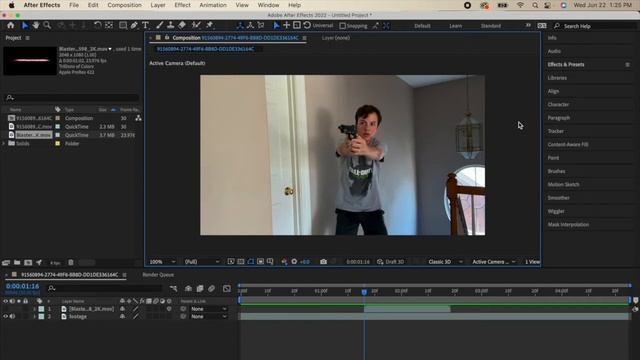Open the (Full) resolution dropdown
The width and height of the screenshot is (640, 360).
[202, 262]
